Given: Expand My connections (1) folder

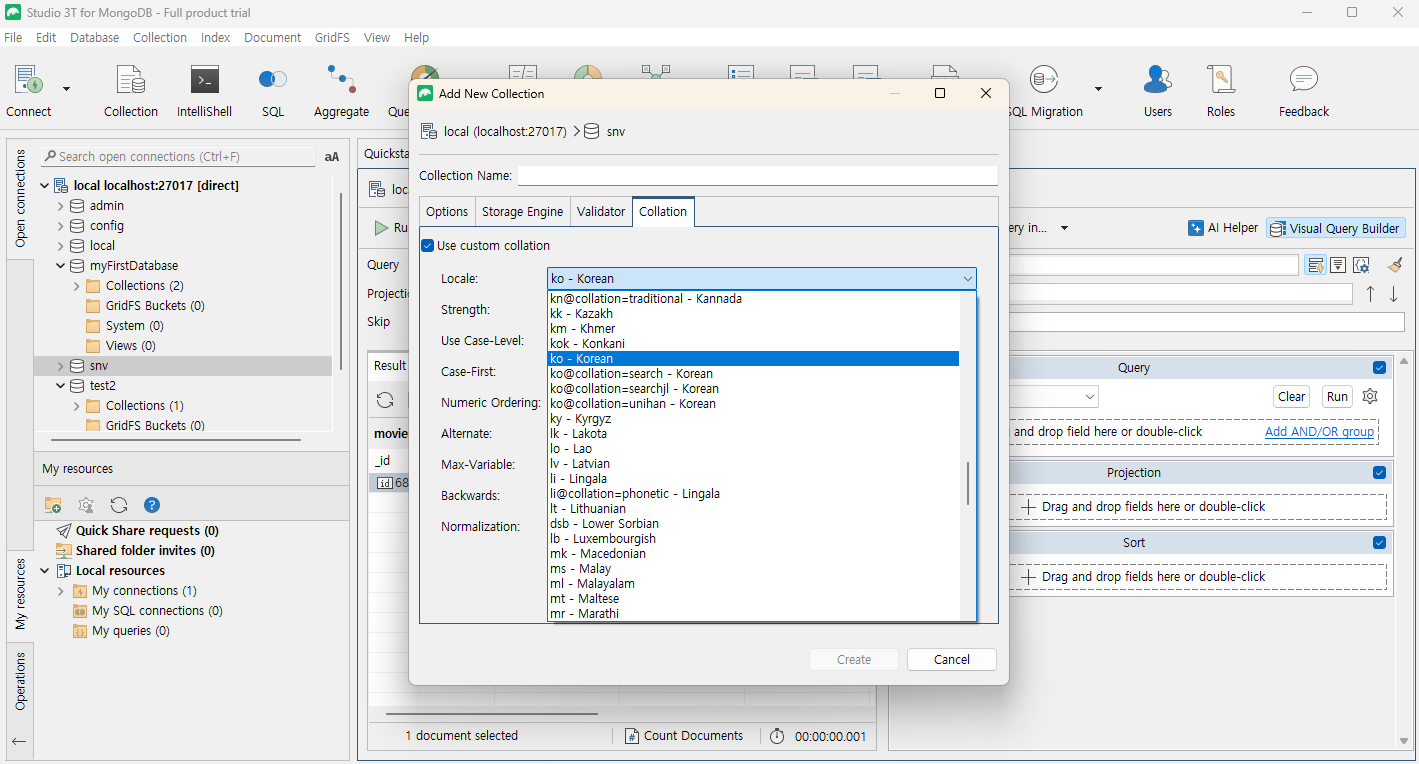Looking at the screenshot, I should (x=61, y=591).
